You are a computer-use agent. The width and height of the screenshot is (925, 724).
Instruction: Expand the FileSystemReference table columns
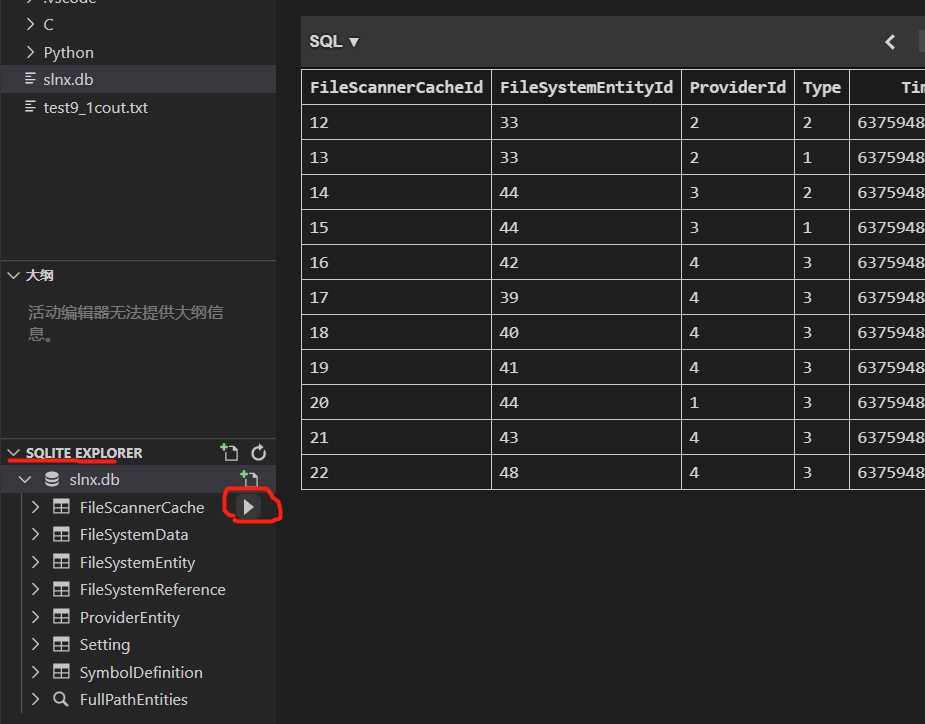pyautogui.click(x=35, y=589)
